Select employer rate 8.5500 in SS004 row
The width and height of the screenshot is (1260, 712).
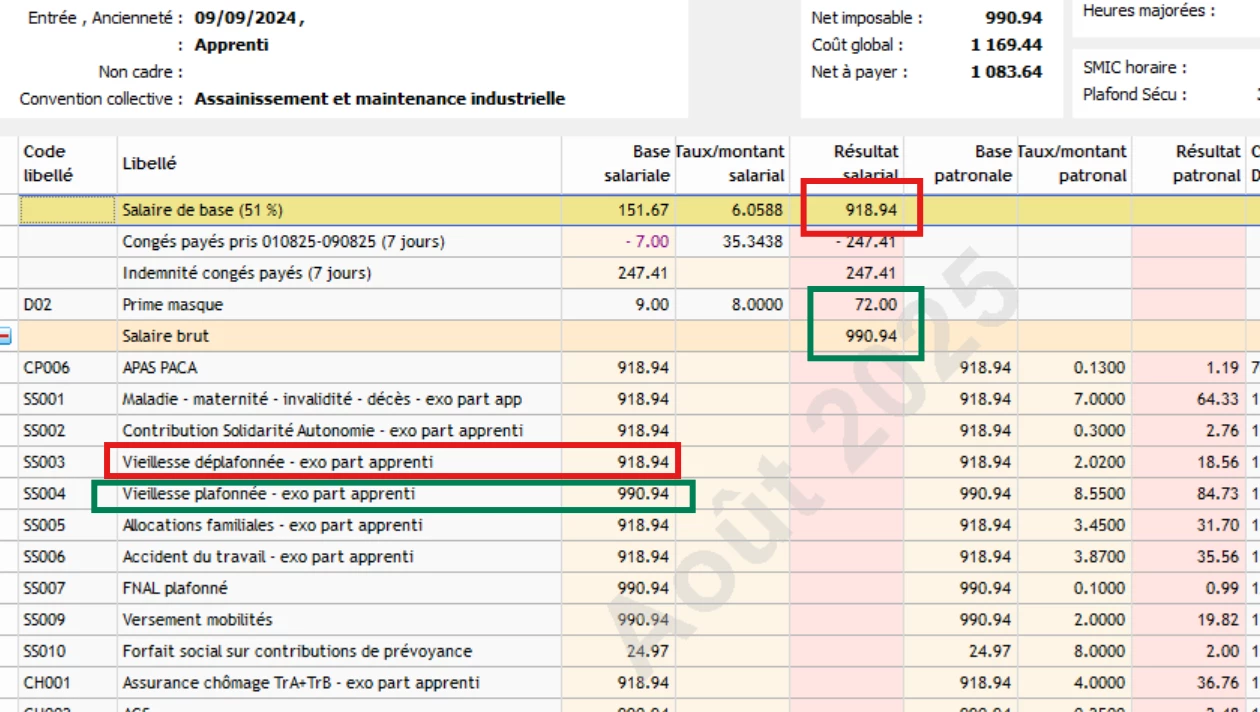(1099, 493)
